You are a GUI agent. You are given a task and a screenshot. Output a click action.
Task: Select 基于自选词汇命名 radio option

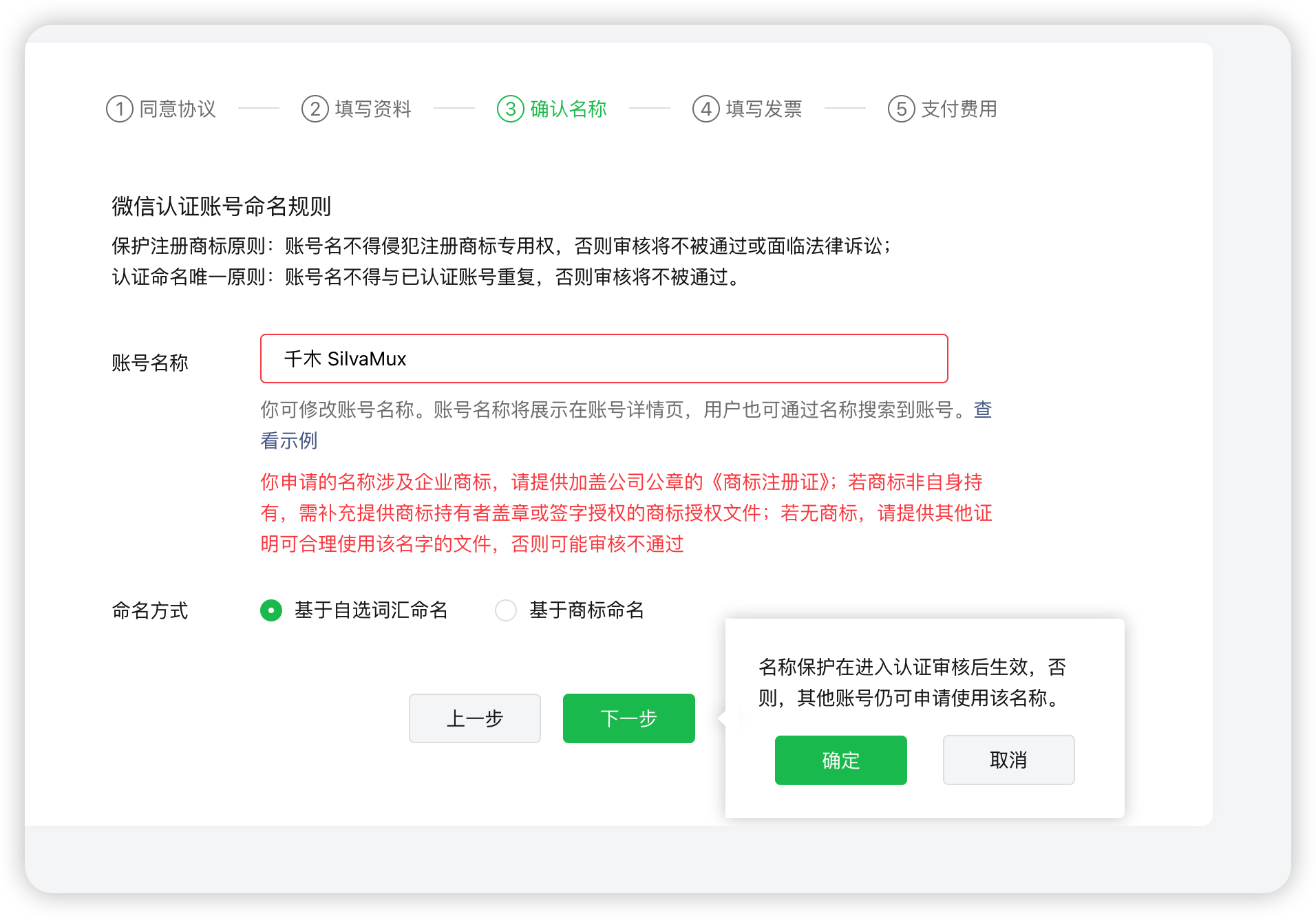pos(271,610)
